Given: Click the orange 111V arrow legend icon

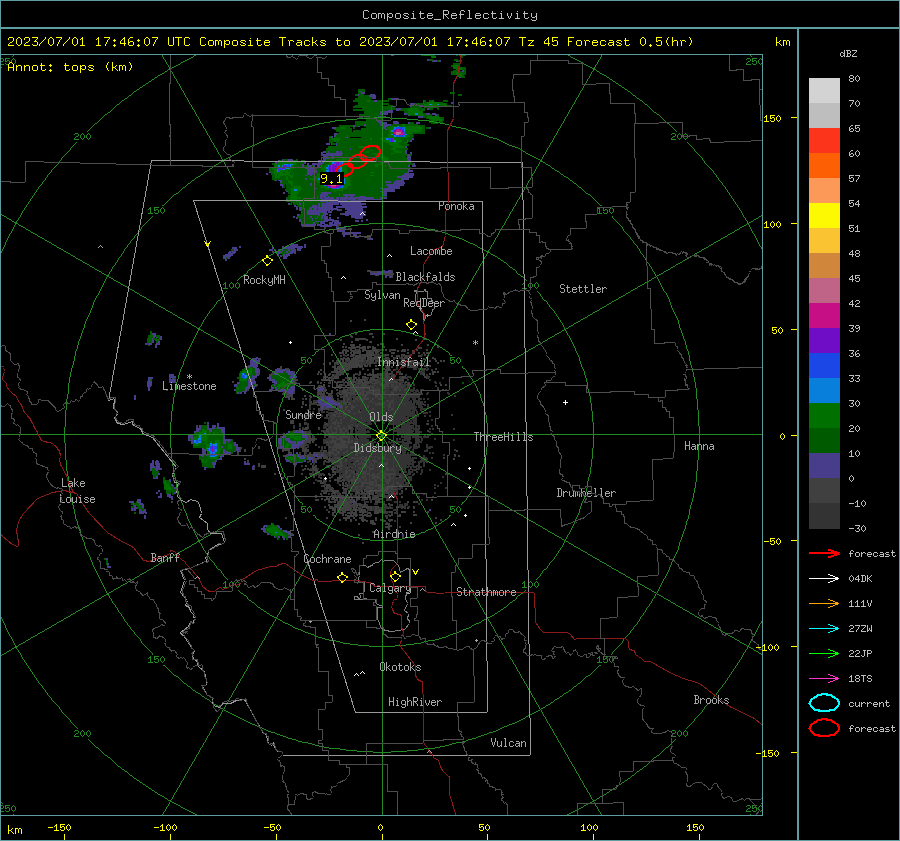Looking at the screenshot, I should pyautogui.click(x=824, y=603).
